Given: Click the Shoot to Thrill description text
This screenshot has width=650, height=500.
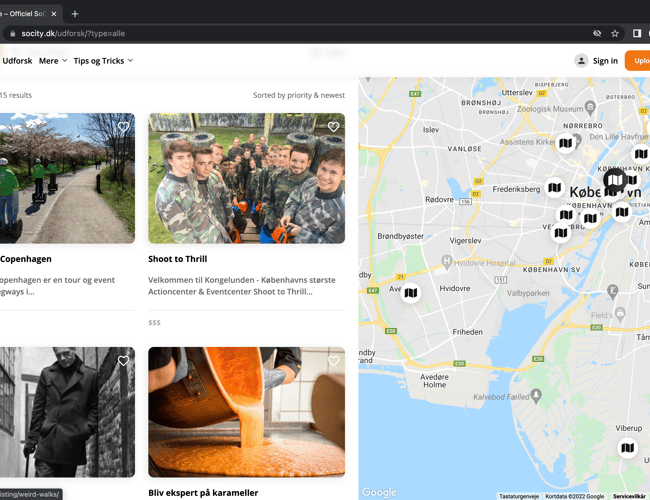Looking at the screenshot, I should click(242, 286).
